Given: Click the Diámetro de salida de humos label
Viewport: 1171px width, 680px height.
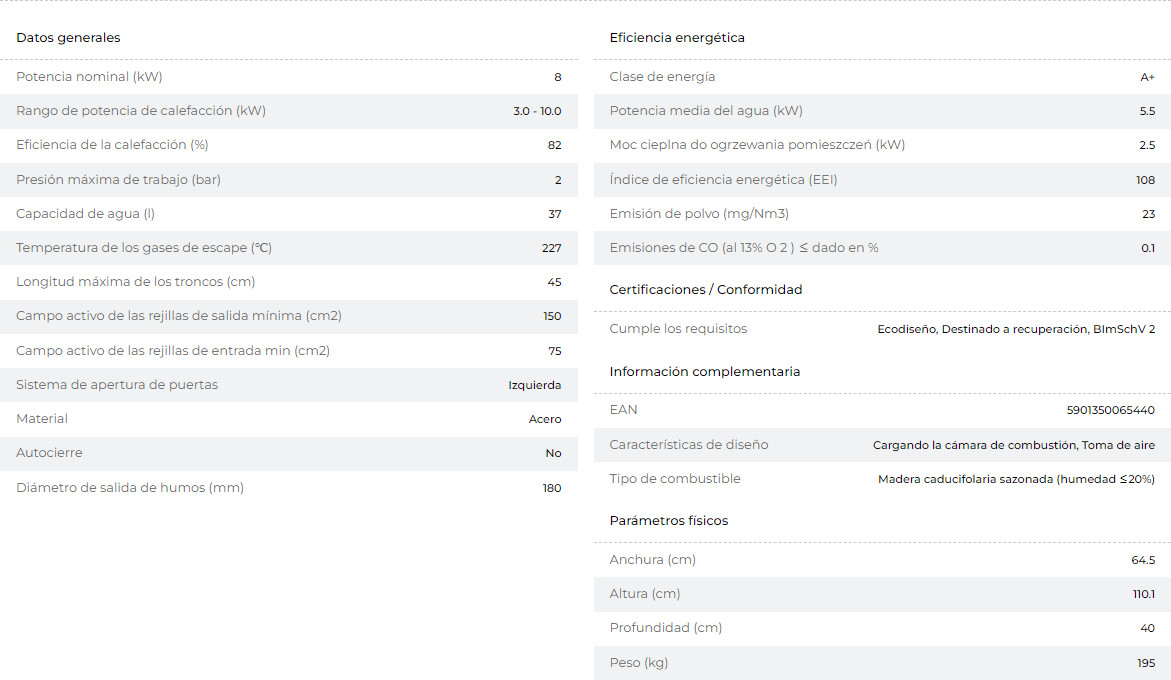Looking at the screenshot, I should point(130,488).
